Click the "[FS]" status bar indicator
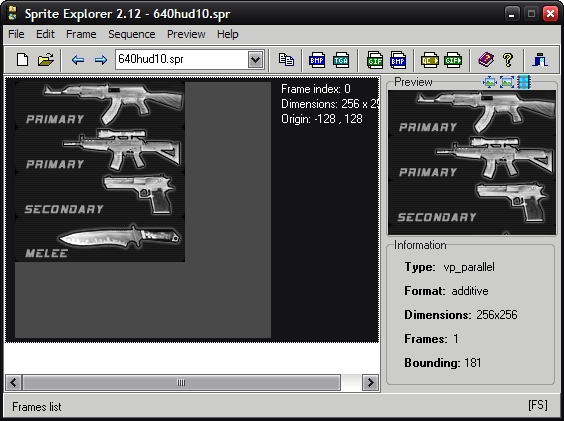The height and width of the screenshot is (421, 564). click(538, 405)
